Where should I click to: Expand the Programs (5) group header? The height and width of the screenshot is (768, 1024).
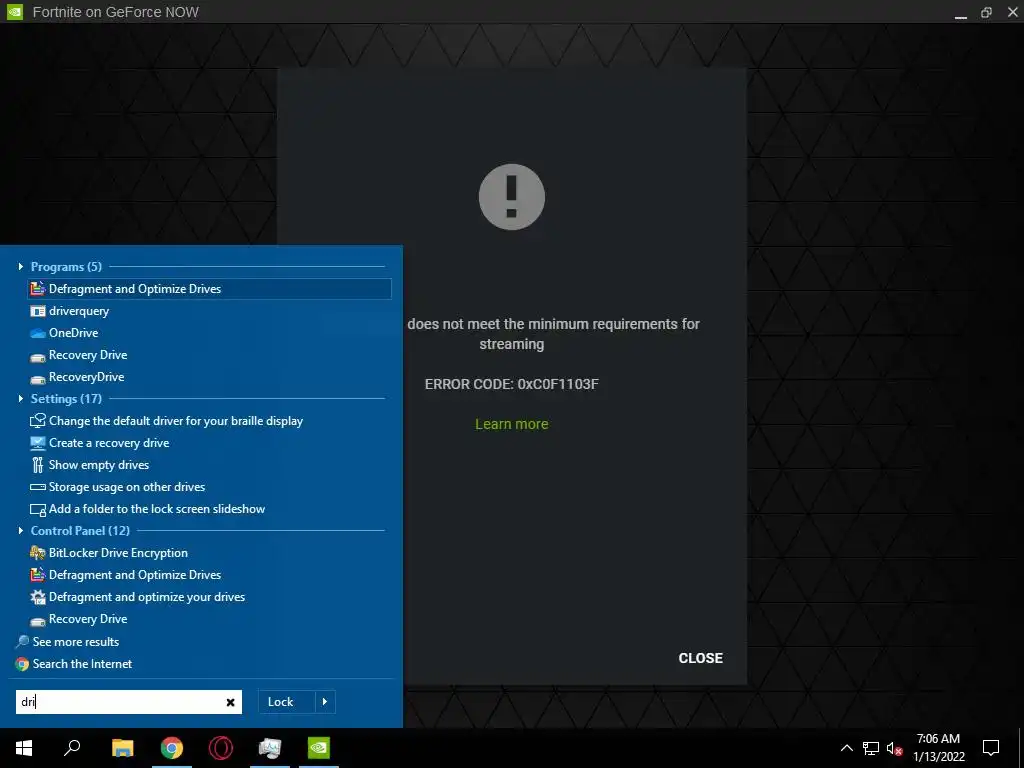tap(66, 266)
